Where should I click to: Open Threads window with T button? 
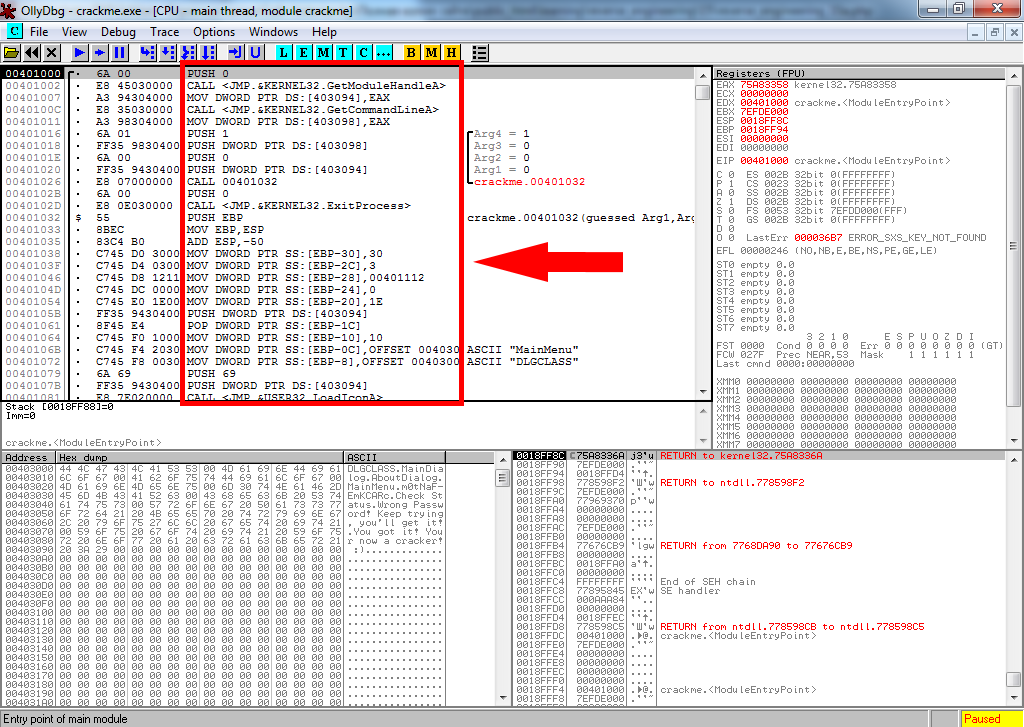pos(343,52)
